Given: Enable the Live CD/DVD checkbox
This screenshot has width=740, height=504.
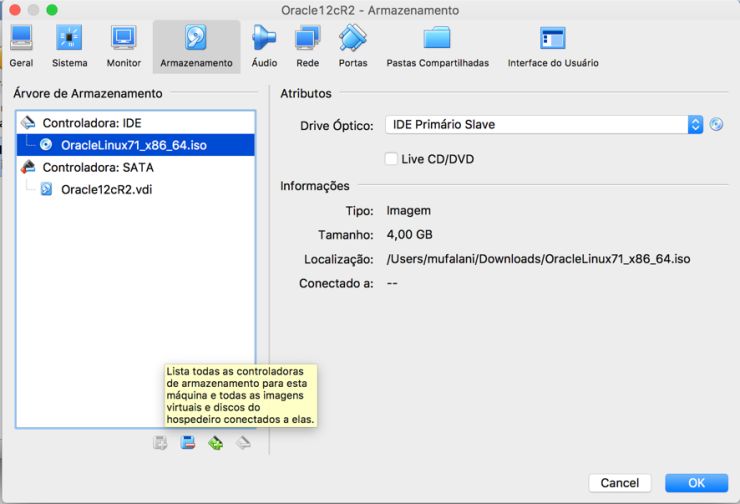Looking at the screenshot, I should [x=391, y=159].
